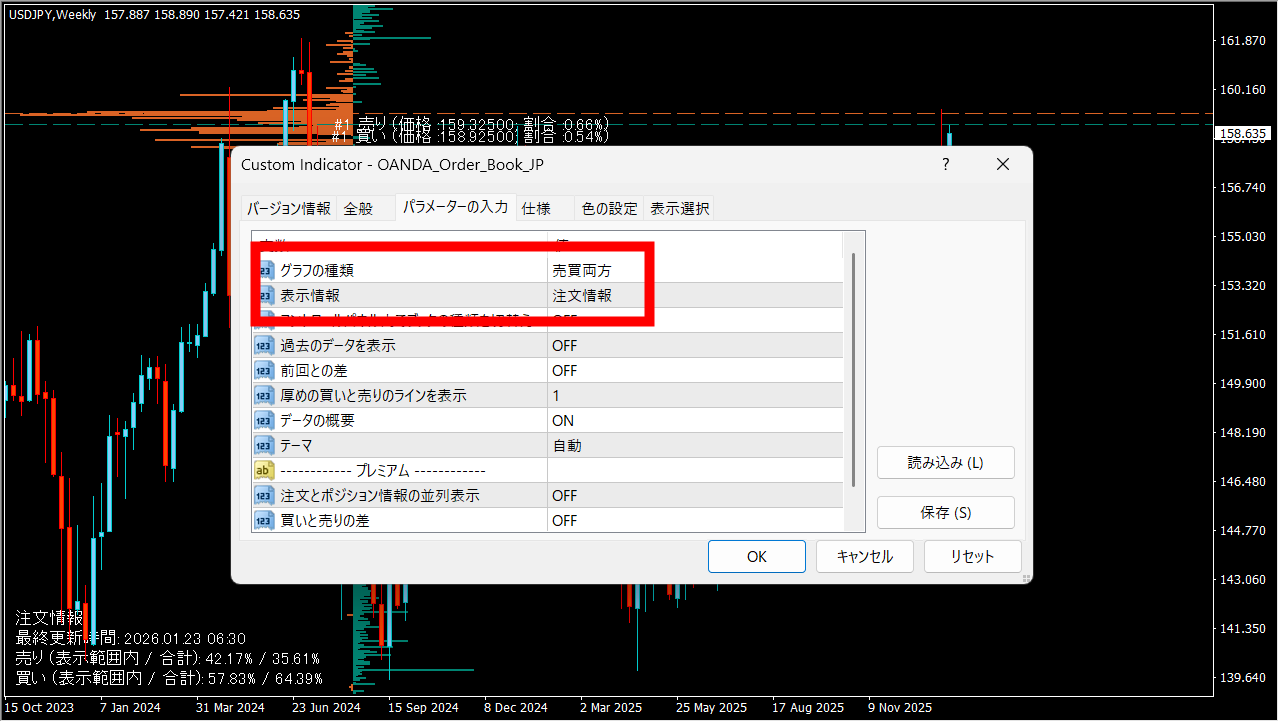Click the 123 icon beside テーマ
The image size is (1279, 722).
tap(264, 445)
